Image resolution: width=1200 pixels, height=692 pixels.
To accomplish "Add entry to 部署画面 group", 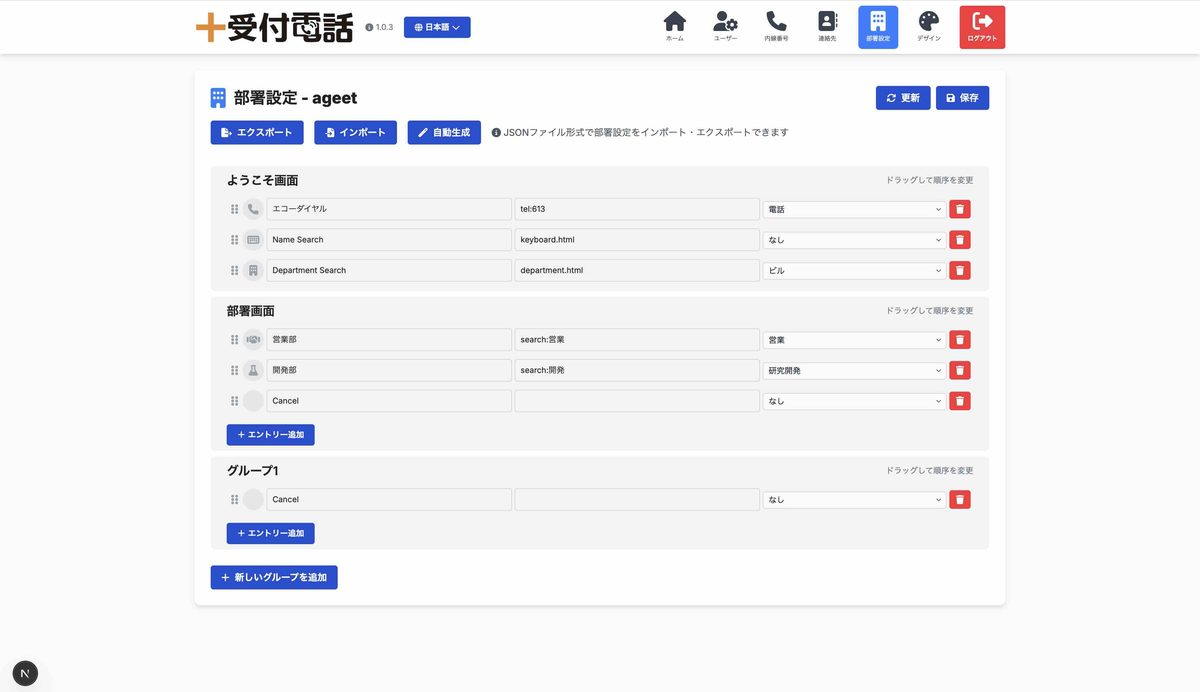I will point(270,435).
